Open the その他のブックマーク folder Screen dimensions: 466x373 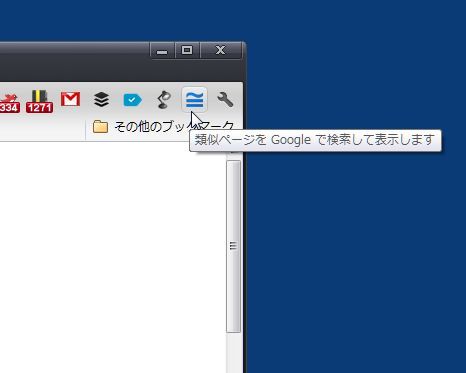(x=164, y=127)
